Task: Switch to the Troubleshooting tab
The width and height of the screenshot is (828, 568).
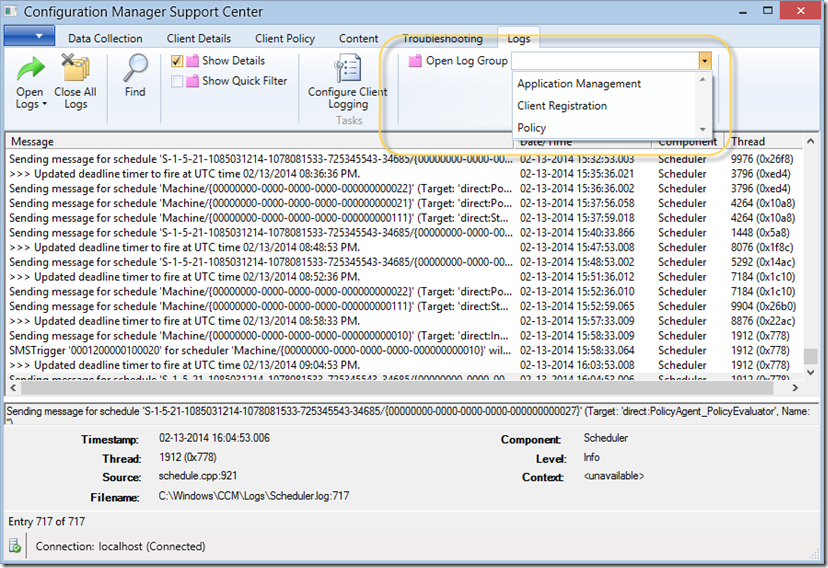Action: coord(443,39)
